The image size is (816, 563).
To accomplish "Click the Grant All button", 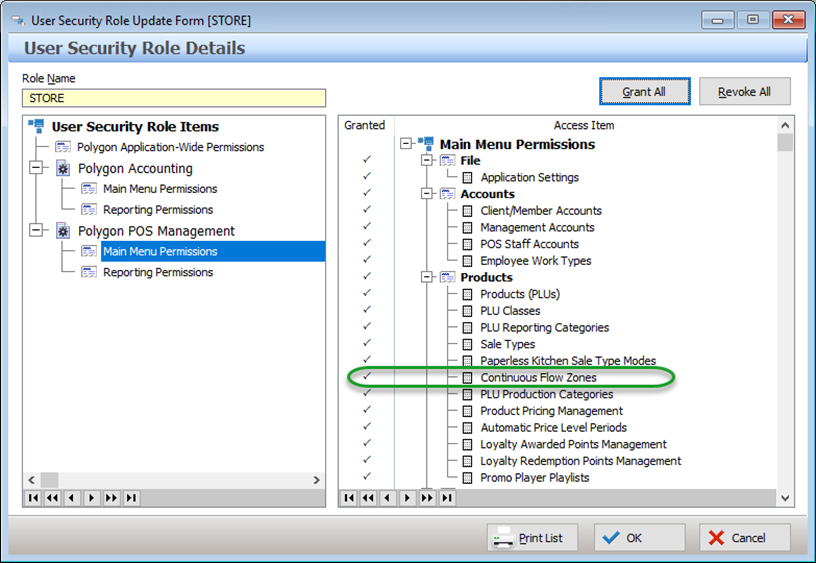I will 644,92.
